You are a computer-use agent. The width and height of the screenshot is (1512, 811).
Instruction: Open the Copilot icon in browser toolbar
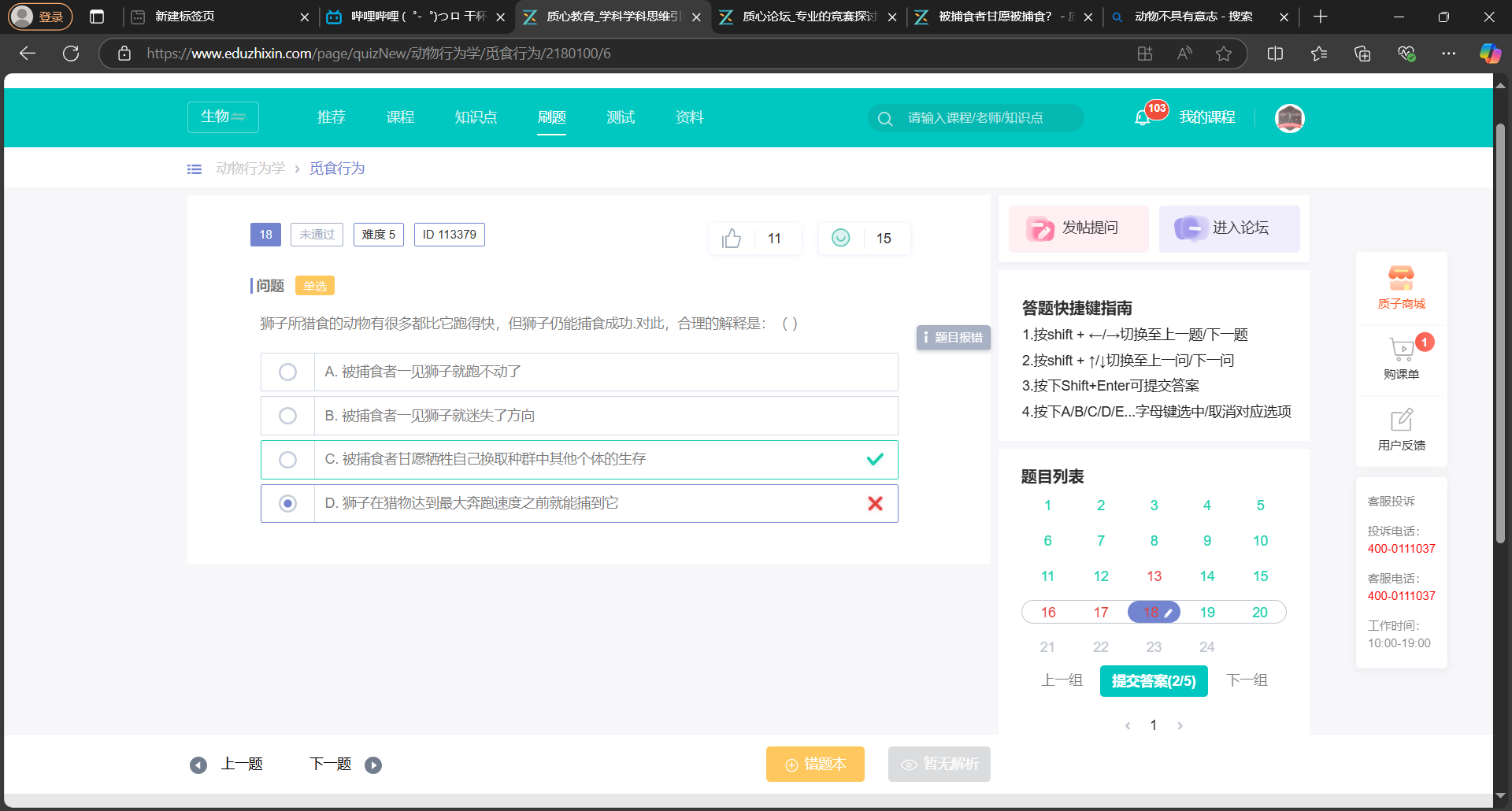point(1490,54)
